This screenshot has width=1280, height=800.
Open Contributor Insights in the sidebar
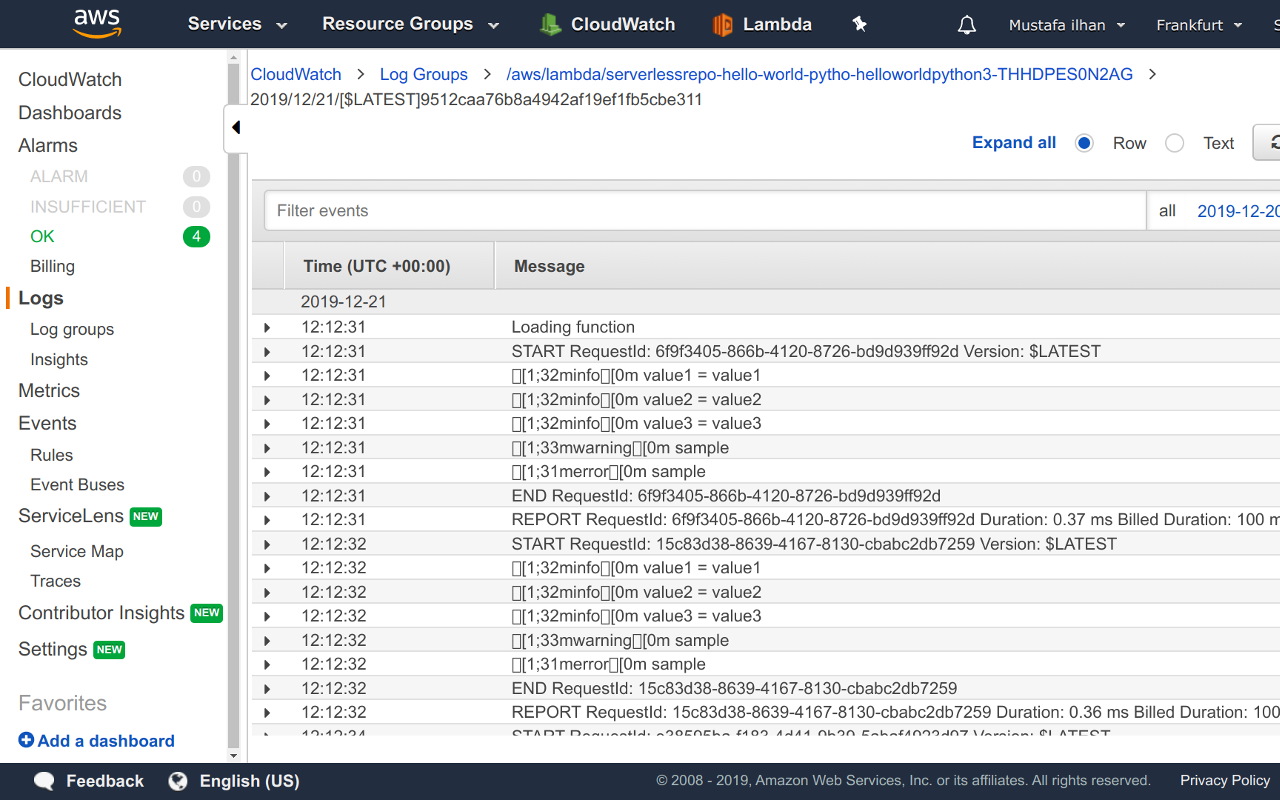[x=101, y=613]
